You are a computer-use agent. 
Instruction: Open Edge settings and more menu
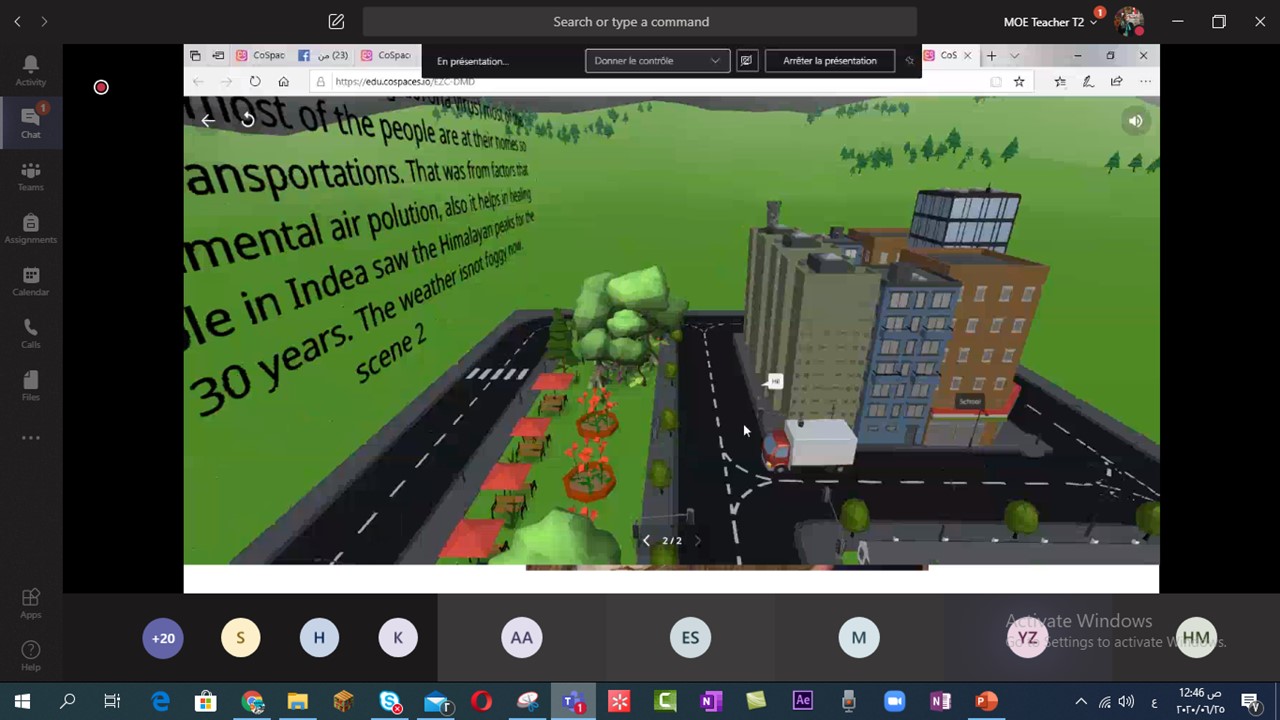tap(1145, 82)
